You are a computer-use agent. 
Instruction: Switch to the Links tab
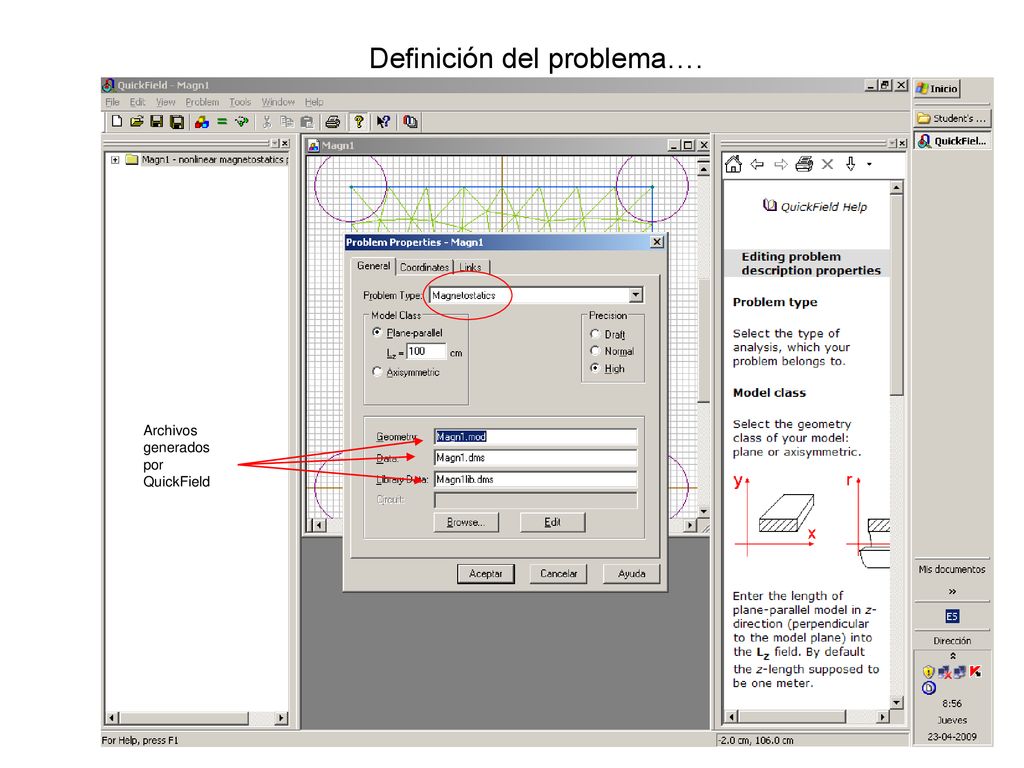click(x=470, y=267)
